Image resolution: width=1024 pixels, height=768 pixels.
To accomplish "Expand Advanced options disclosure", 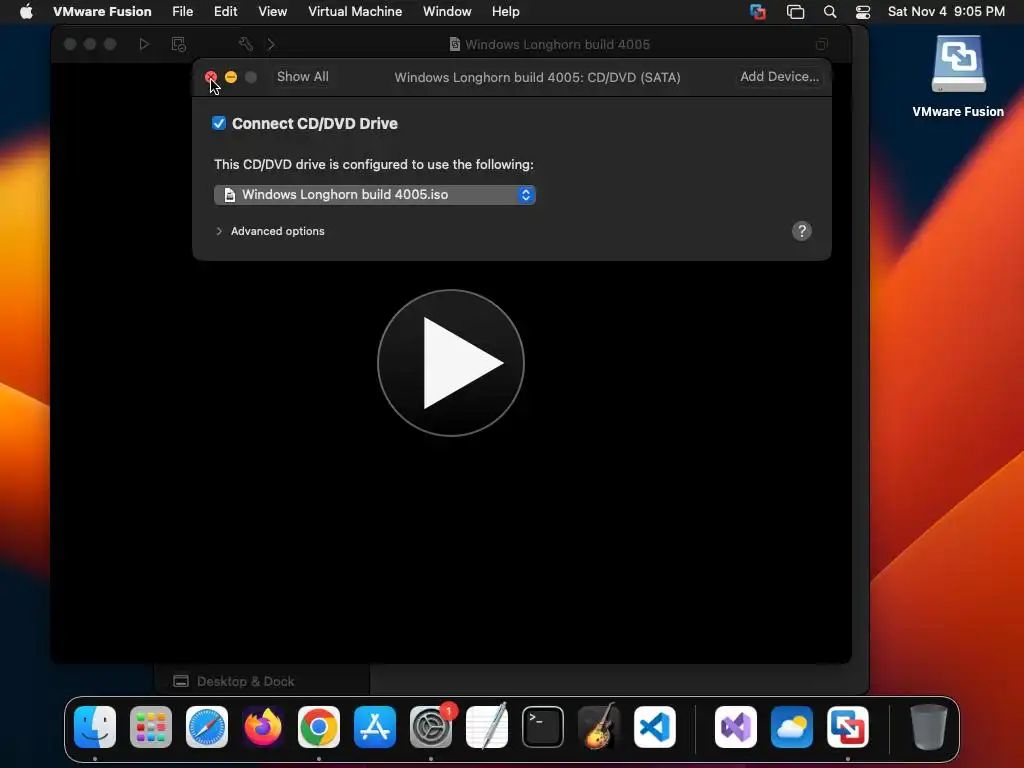I will 219,231.
